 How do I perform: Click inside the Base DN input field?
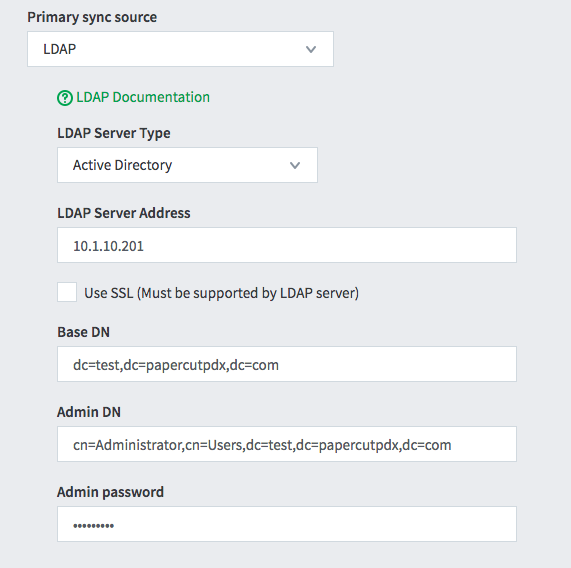tap(287, 364)
